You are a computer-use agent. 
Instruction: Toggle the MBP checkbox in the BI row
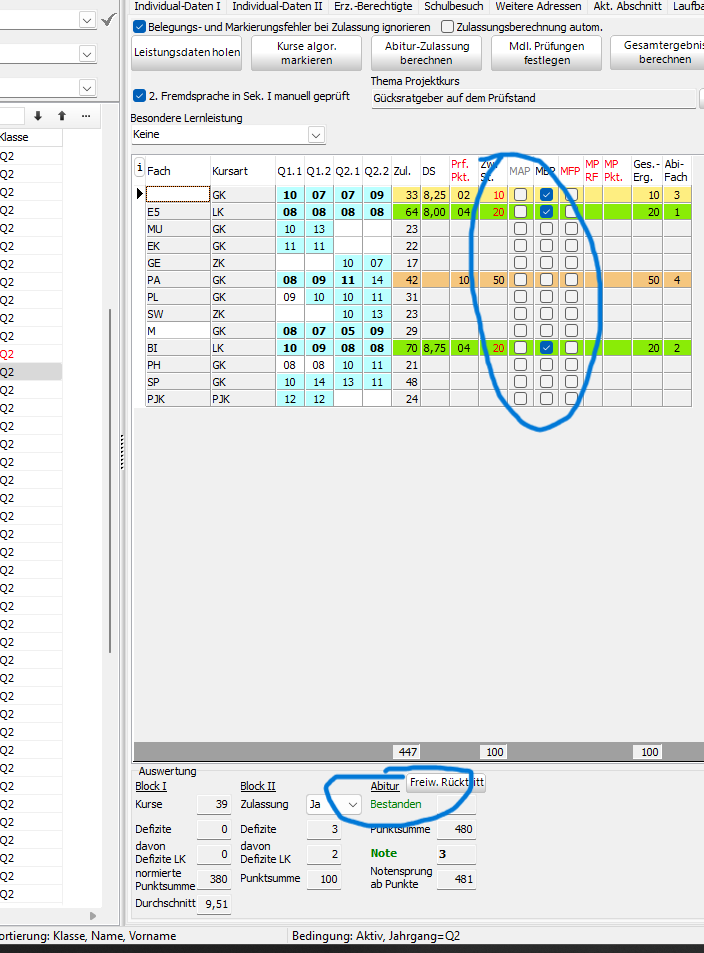[x=547, y=348]
